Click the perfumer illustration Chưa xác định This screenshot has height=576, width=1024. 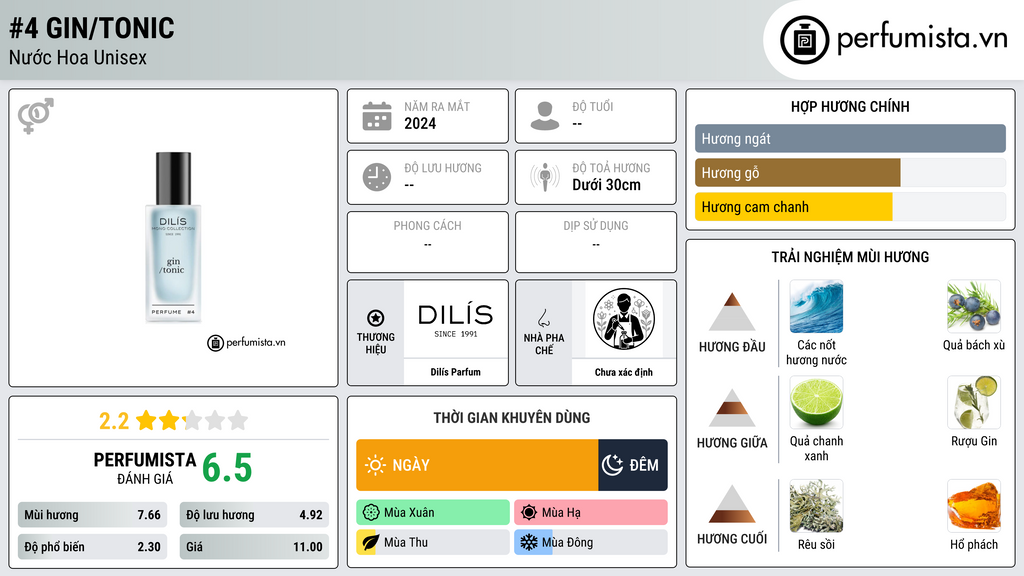[x=624, y=319]
